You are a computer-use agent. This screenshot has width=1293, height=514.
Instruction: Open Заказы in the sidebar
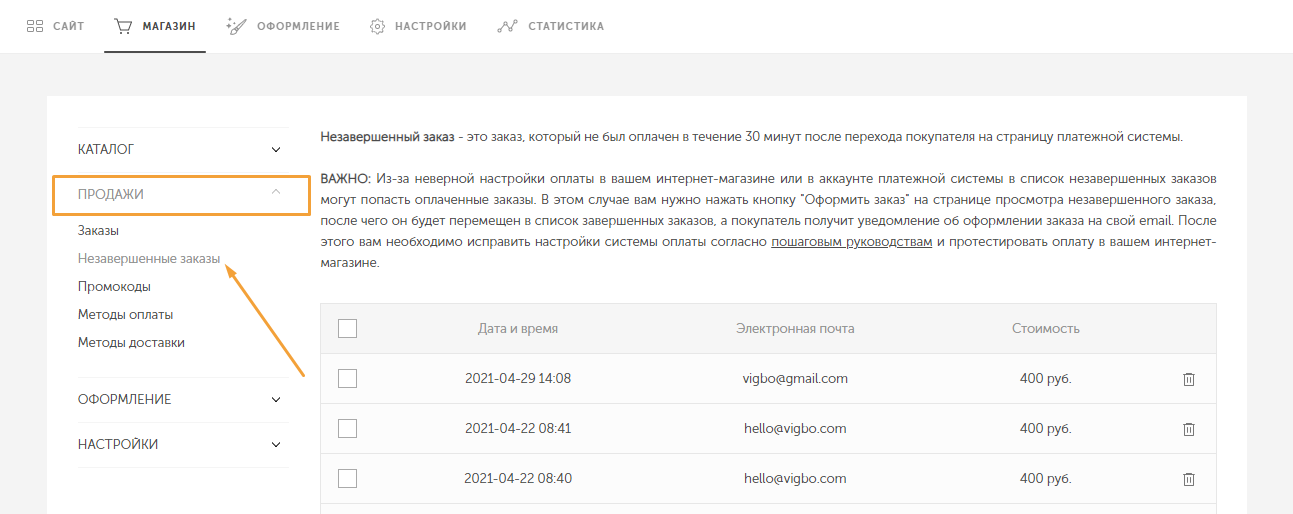pos(99,230)
